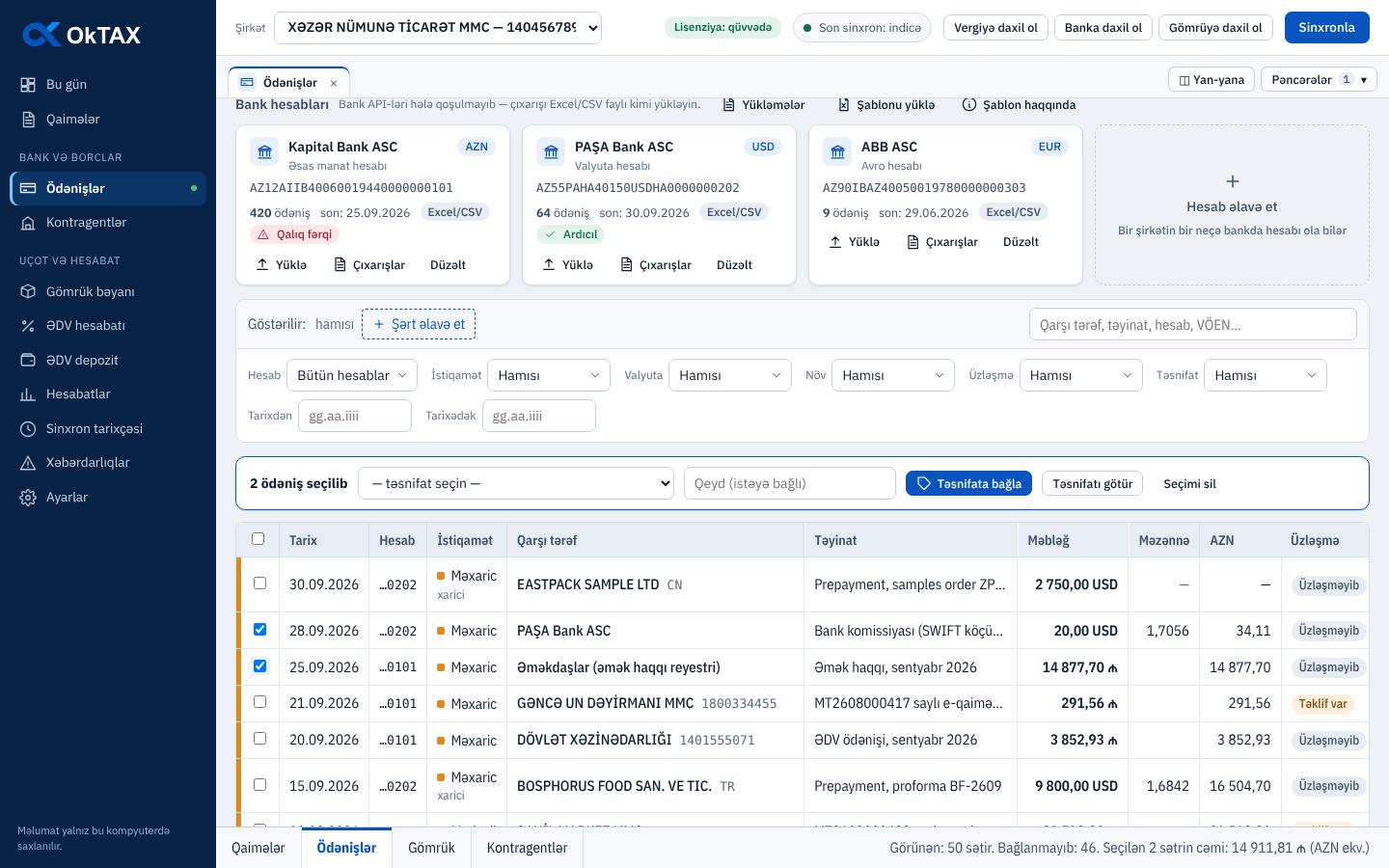
Task: Open Çıxarışlar on PAŞA Bank card
Action: [x=655, y=265]
